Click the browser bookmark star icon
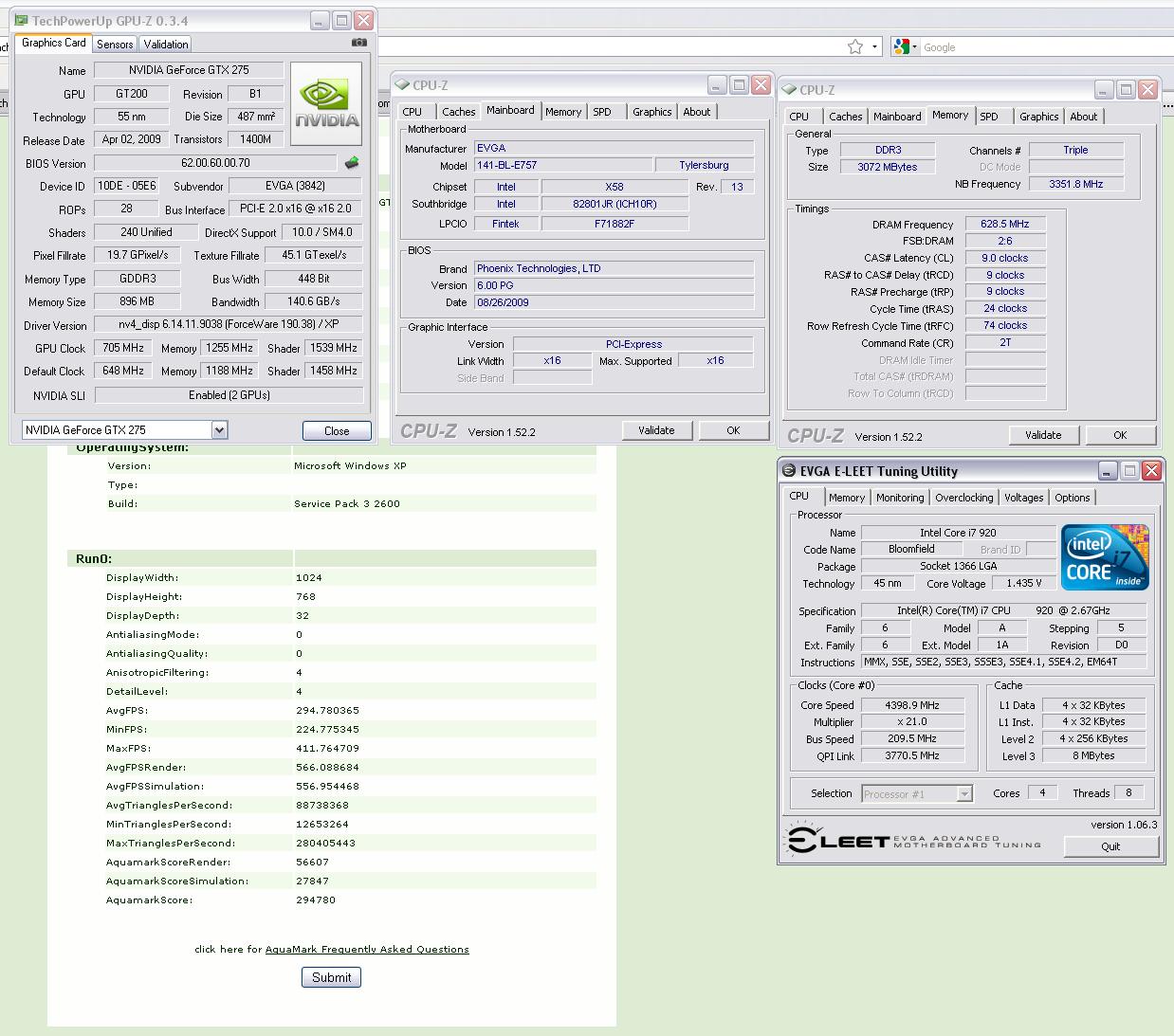 (x=855, y=46)
